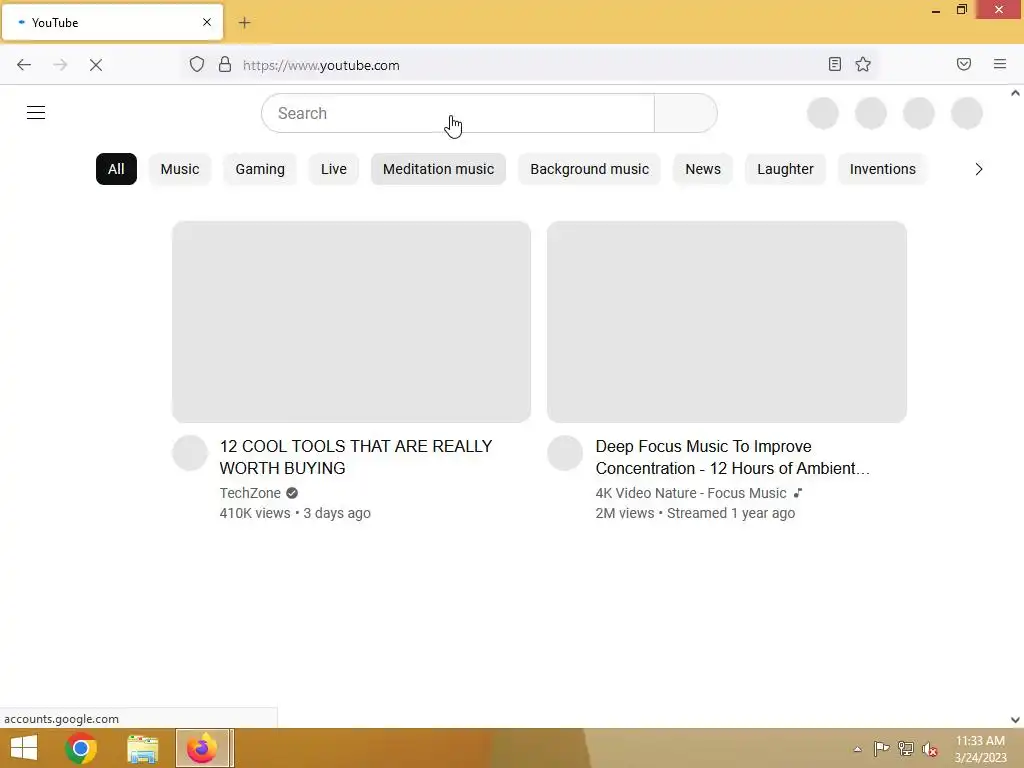The height and width of the screenshot is (768, 1024).
Task: Open the tracking protection shield icon
Action: click(197, 64)
